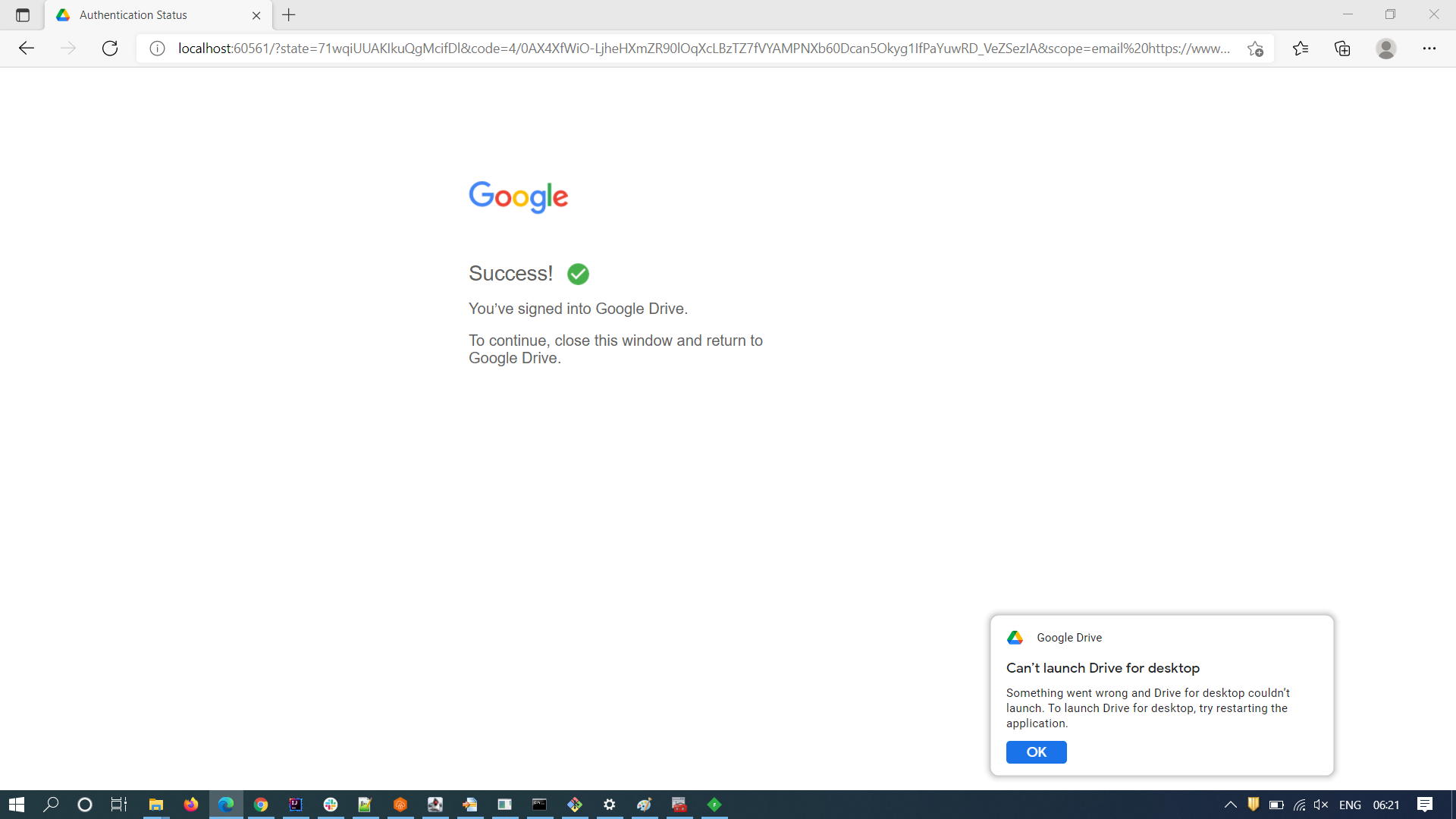Open Firefox from the taskbar

point(191,805)
